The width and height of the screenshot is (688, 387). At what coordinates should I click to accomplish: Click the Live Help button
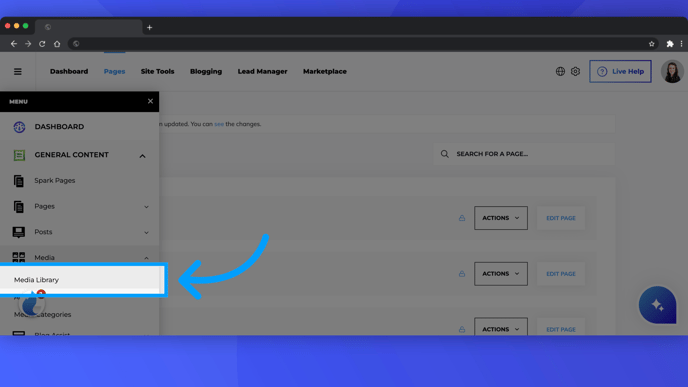coord(620,72)
